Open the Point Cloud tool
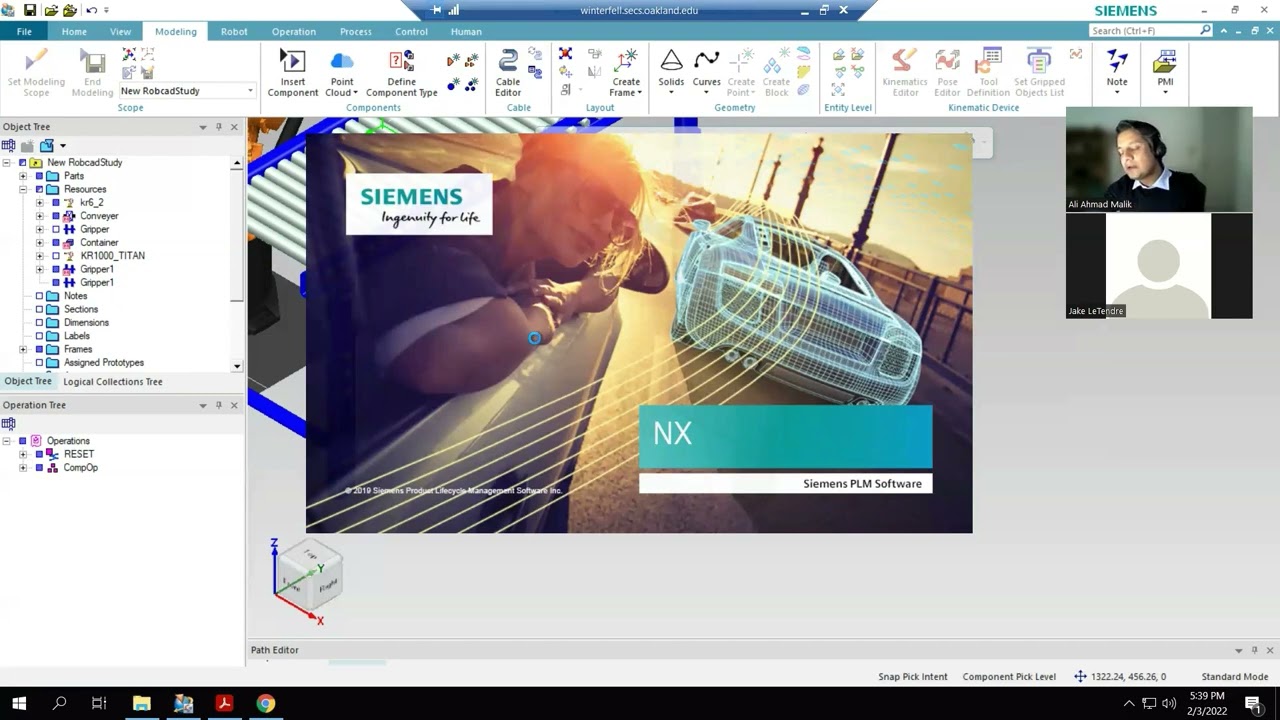 pyautogui.click(x=342, y=72)
